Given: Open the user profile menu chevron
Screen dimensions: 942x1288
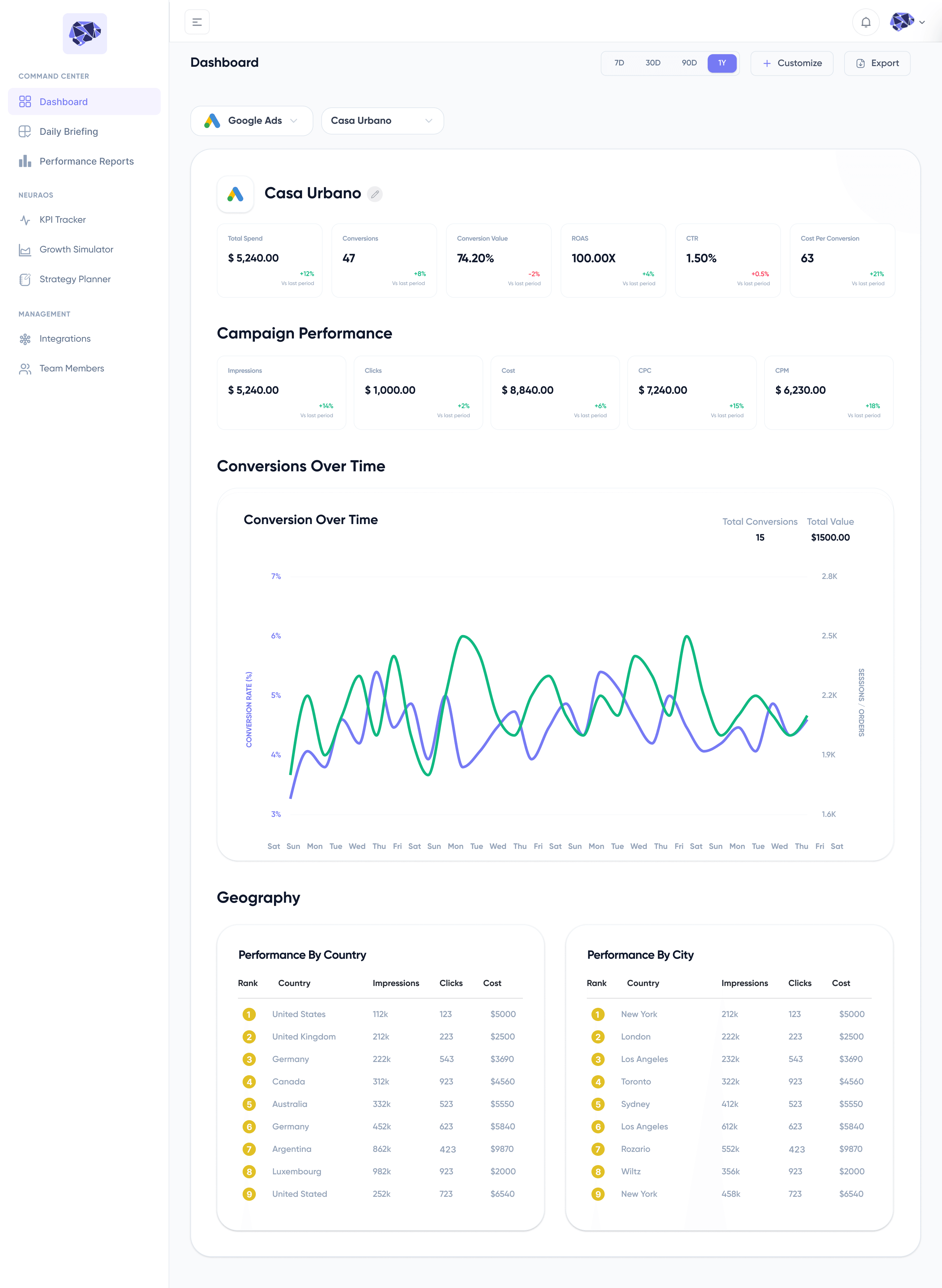Looking at the screenshot, I should [x=922, y=22].
